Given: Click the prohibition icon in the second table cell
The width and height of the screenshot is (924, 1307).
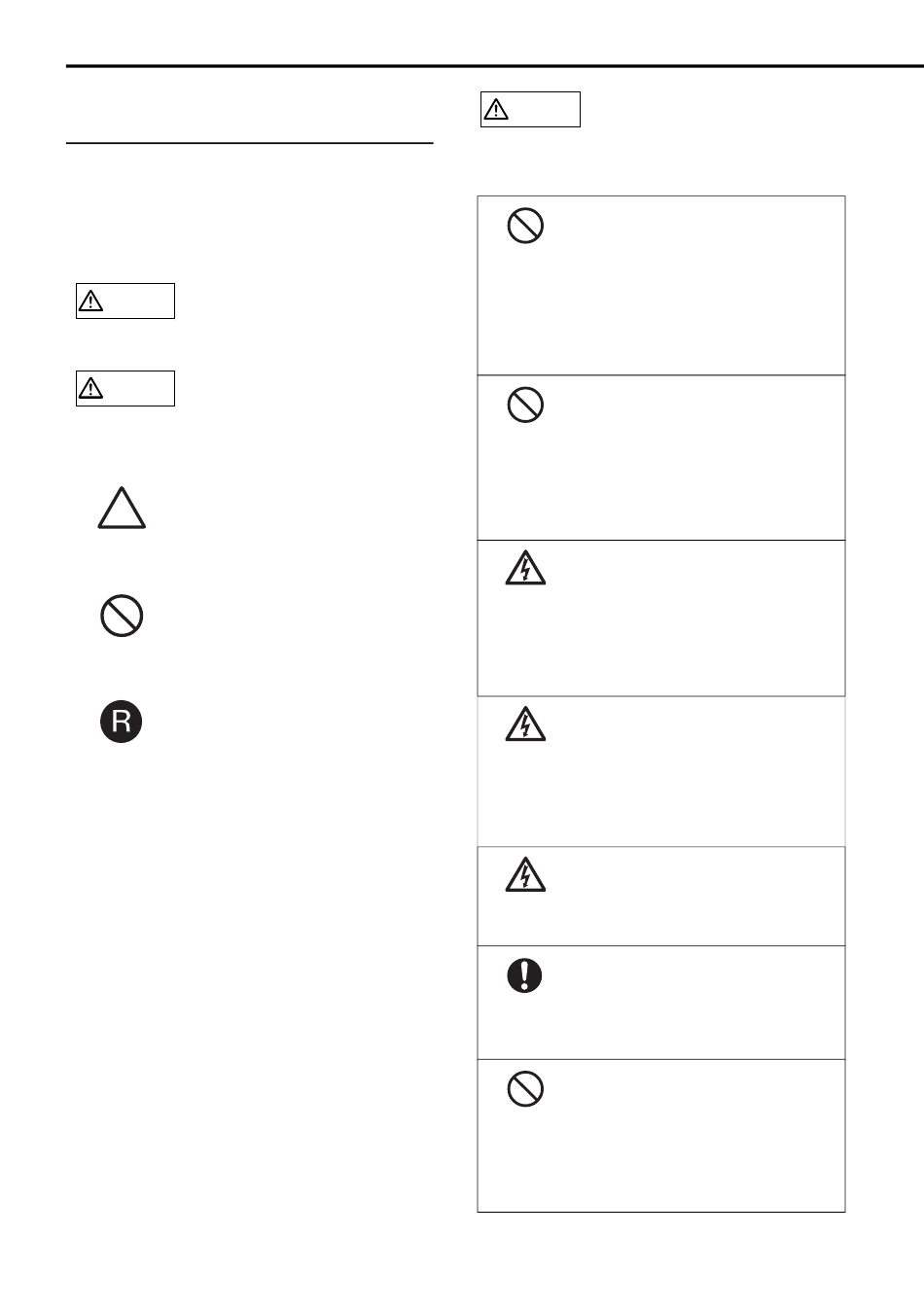Looking at the screenshot, I should tap(525, 406).
